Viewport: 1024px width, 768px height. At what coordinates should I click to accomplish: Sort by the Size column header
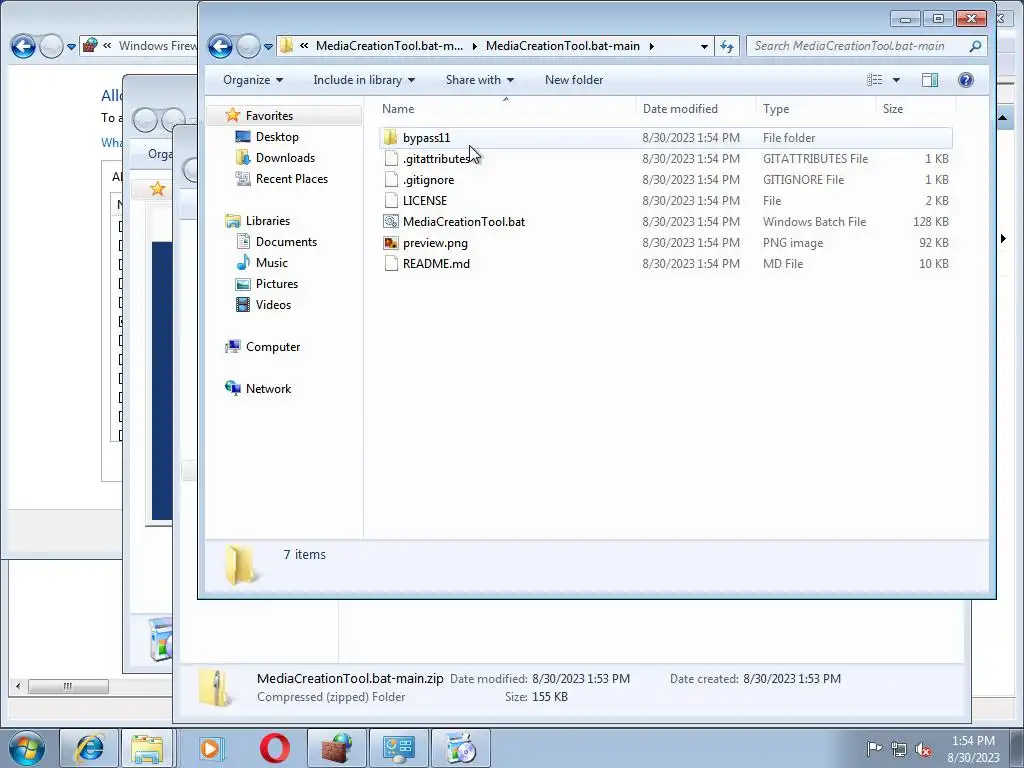[916, 109]
